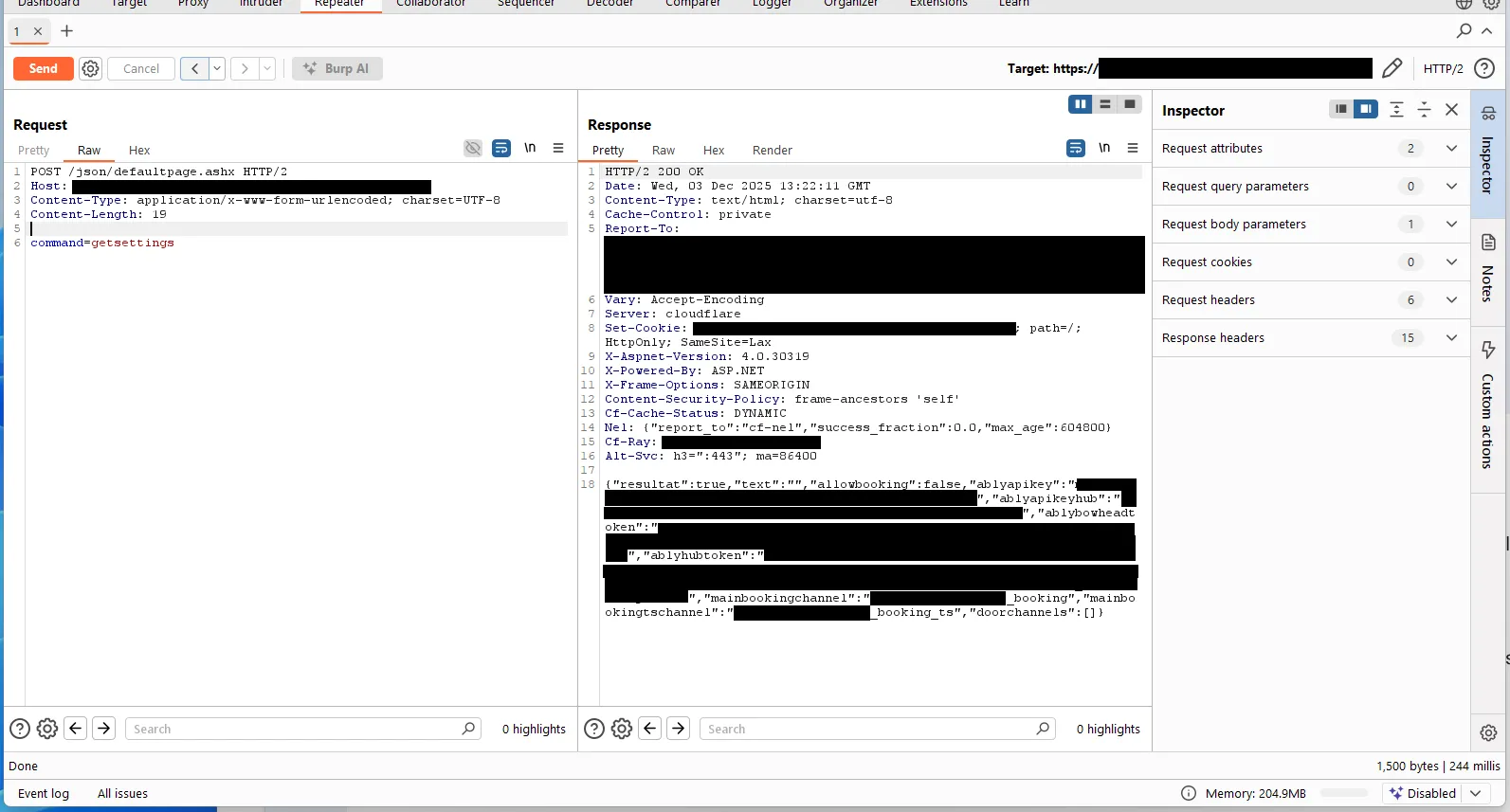Open All issues panel
This screenshot has width=1510, height=812.
[122, 794]
